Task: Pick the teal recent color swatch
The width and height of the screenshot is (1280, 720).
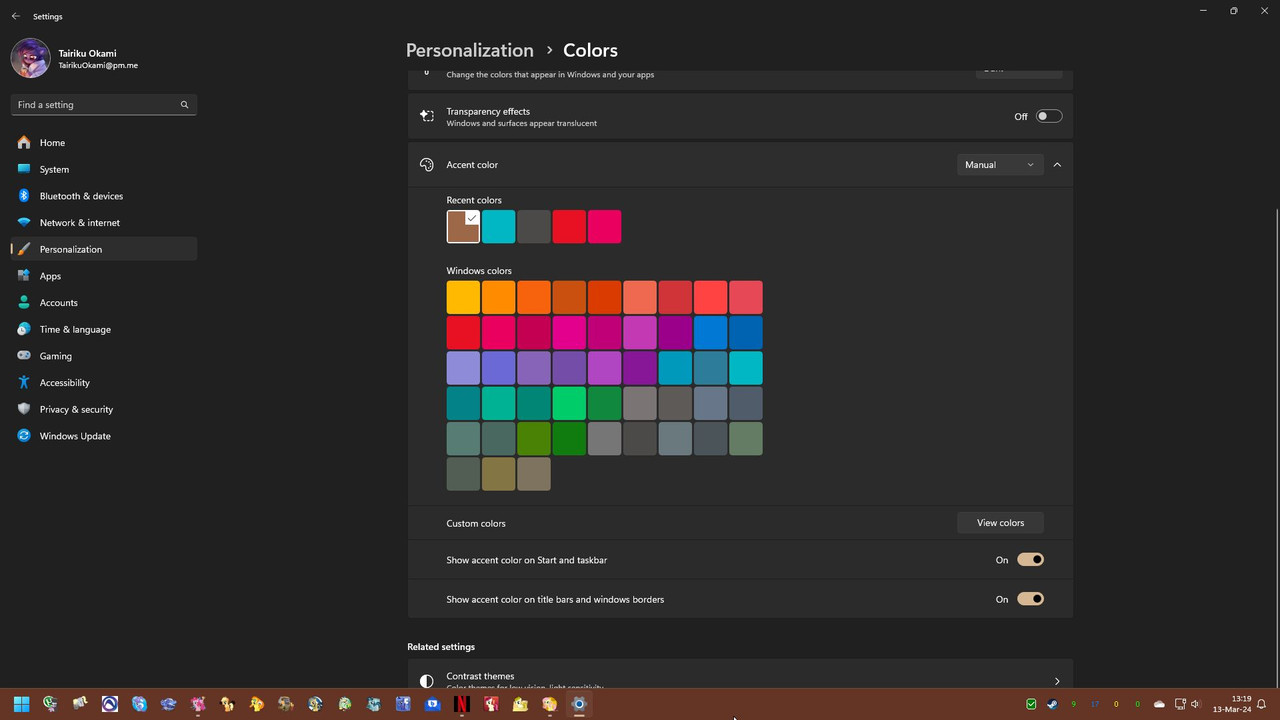Action: tap(498, 227)
